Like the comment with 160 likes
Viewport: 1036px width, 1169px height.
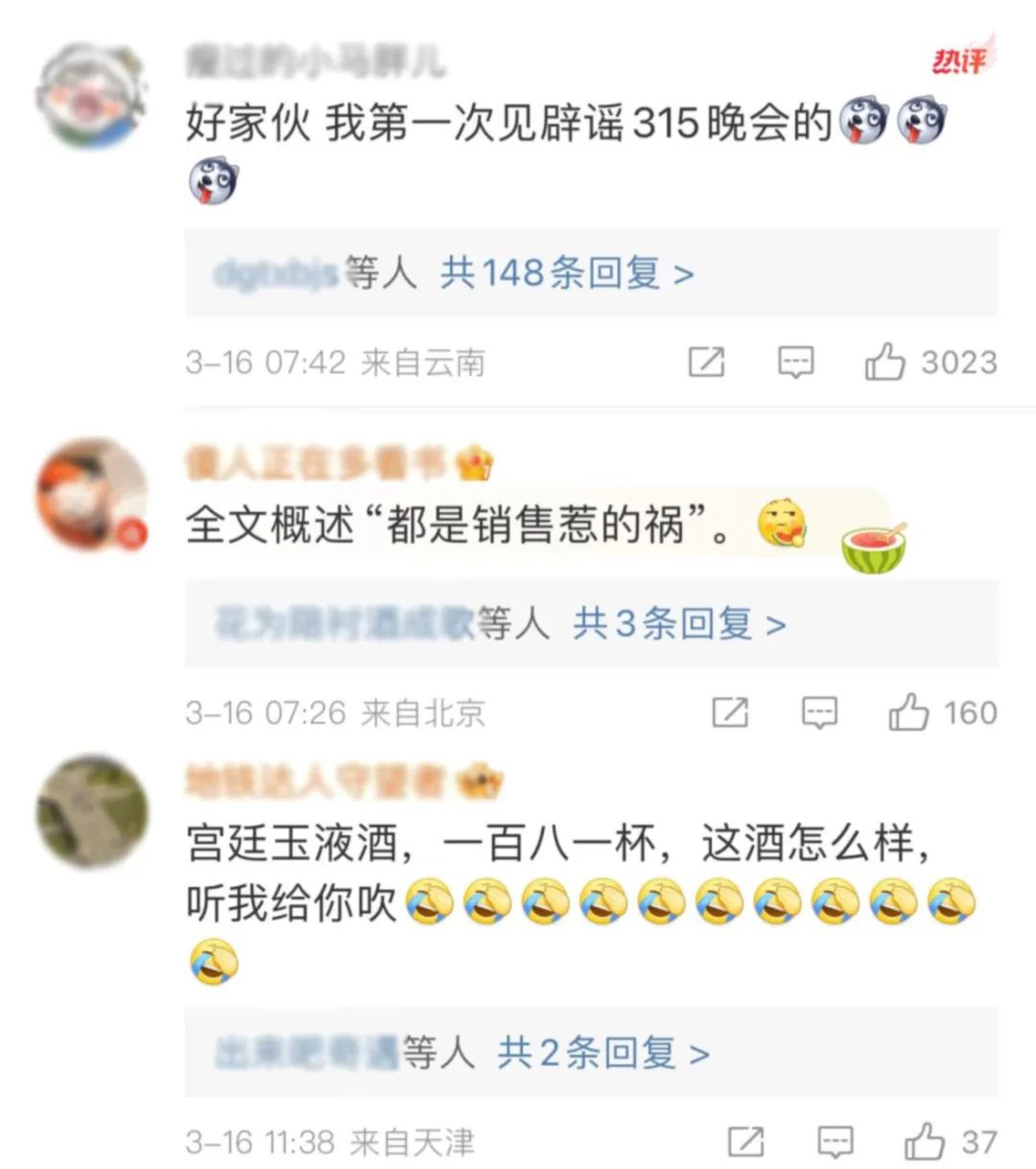[908, 713]
